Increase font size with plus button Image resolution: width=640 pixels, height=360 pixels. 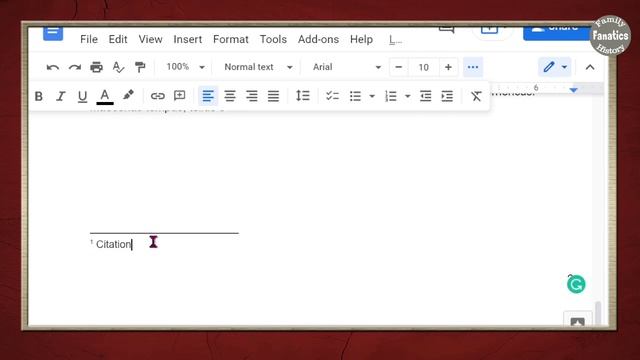click(448, 67)
